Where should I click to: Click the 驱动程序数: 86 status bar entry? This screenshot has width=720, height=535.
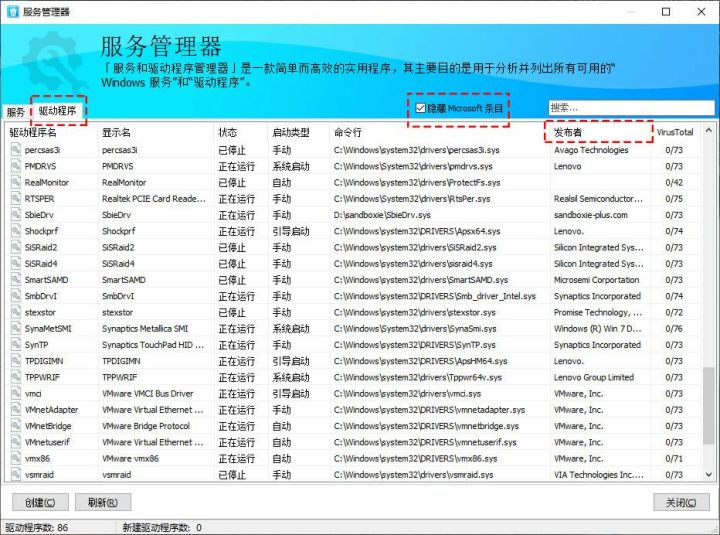point(37,528)
